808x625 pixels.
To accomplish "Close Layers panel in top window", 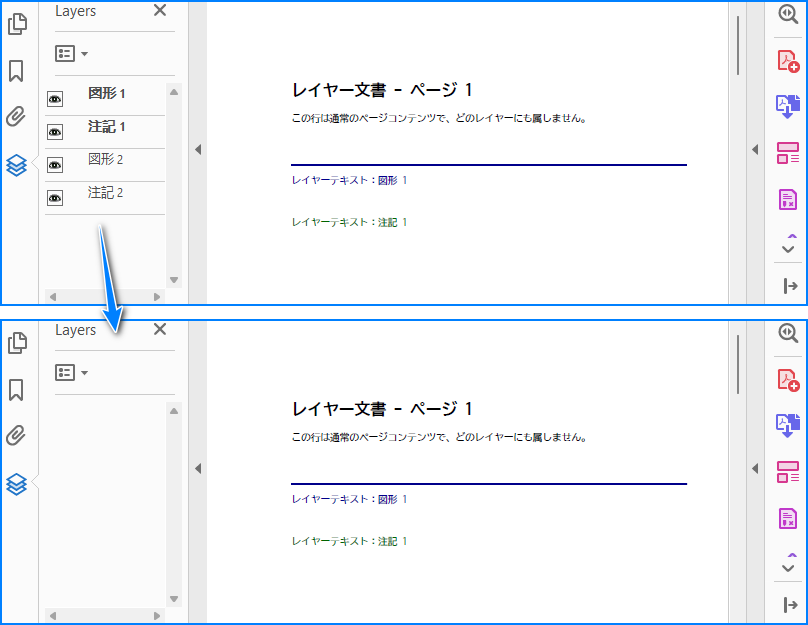I will click(160, 10).
